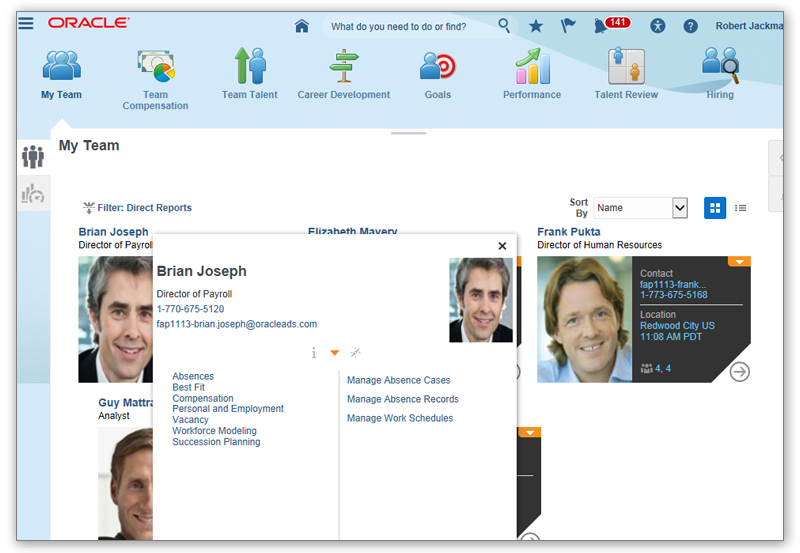Expand orange menu on lower middle card

[x=530, y=433]
